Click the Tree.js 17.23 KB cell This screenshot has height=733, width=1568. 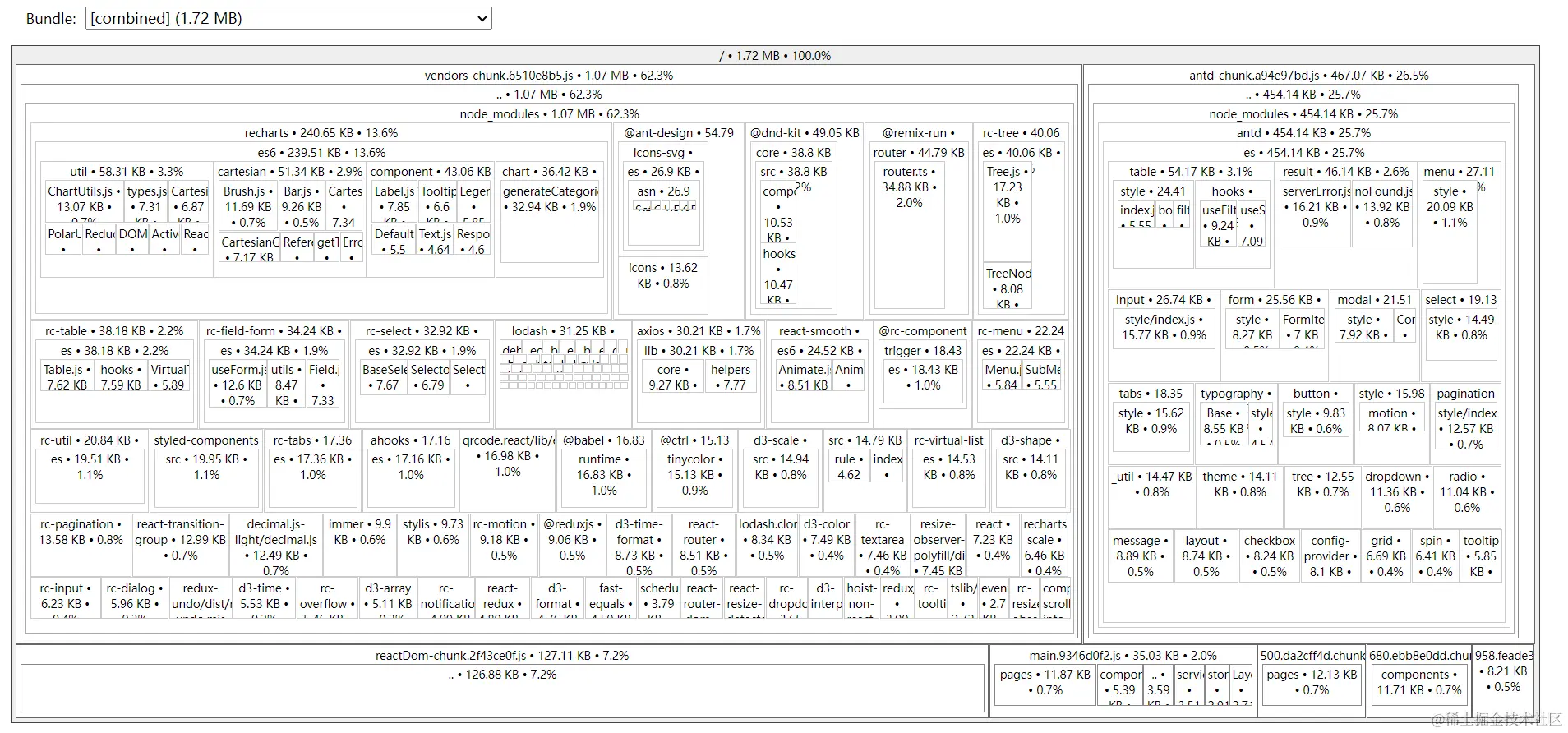tap(1008, 211)
